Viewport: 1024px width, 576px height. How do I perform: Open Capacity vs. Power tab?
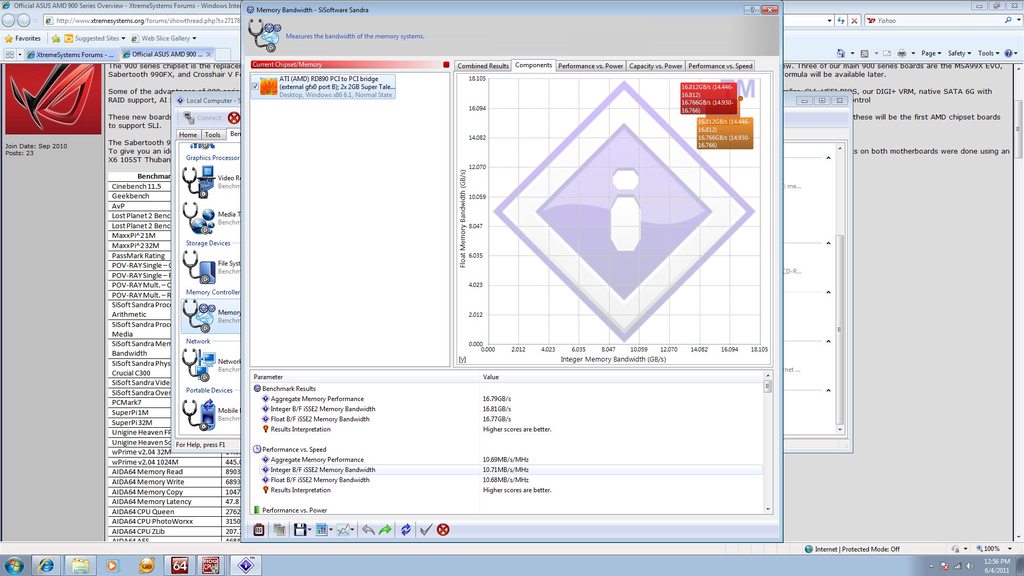coord(656,66)
